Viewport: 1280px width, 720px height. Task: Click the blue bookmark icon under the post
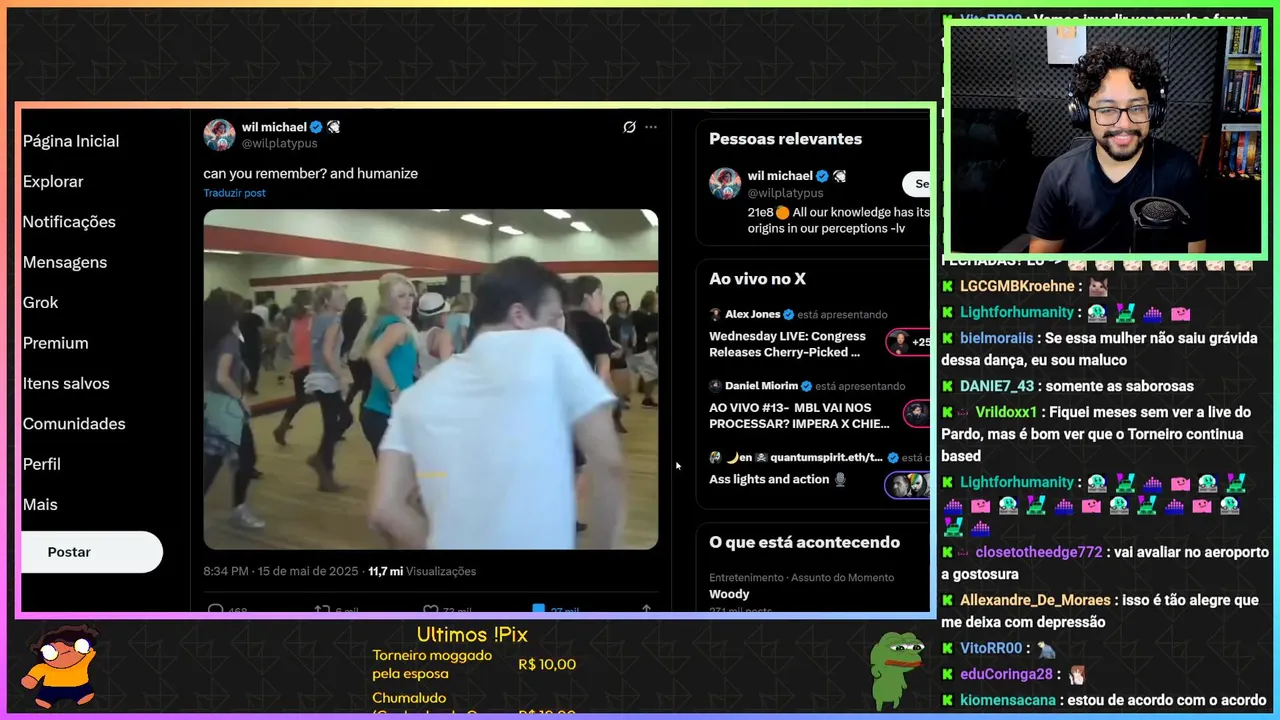tap(538, 608)
